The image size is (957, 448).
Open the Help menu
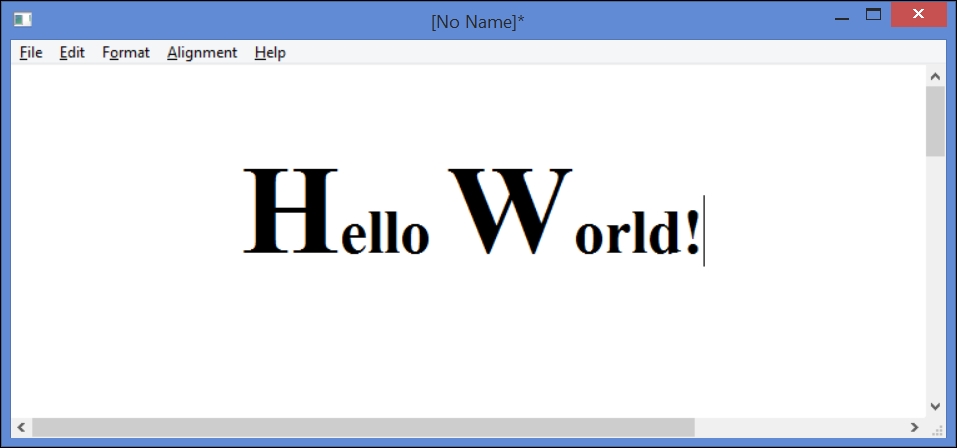point(270,53)
